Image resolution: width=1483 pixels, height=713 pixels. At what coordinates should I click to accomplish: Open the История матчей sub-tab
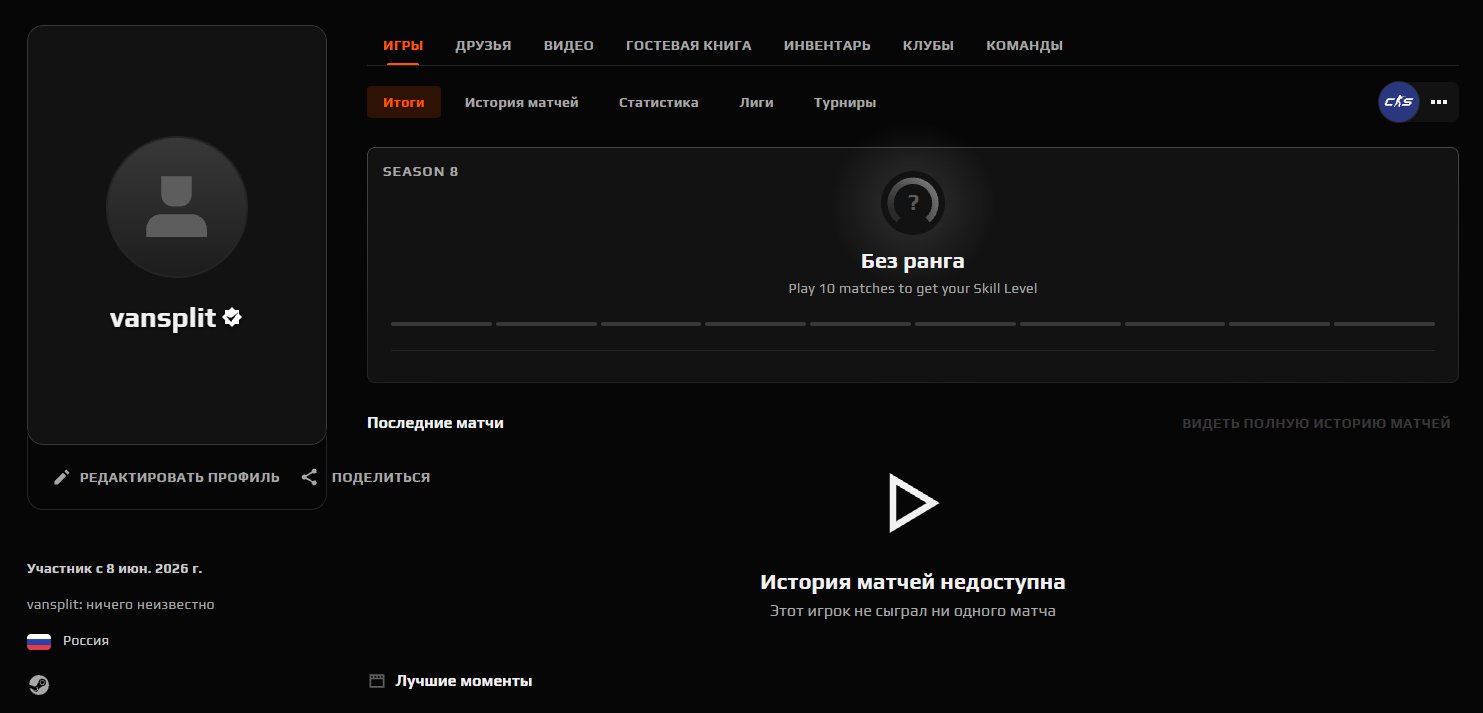(521, 102)
